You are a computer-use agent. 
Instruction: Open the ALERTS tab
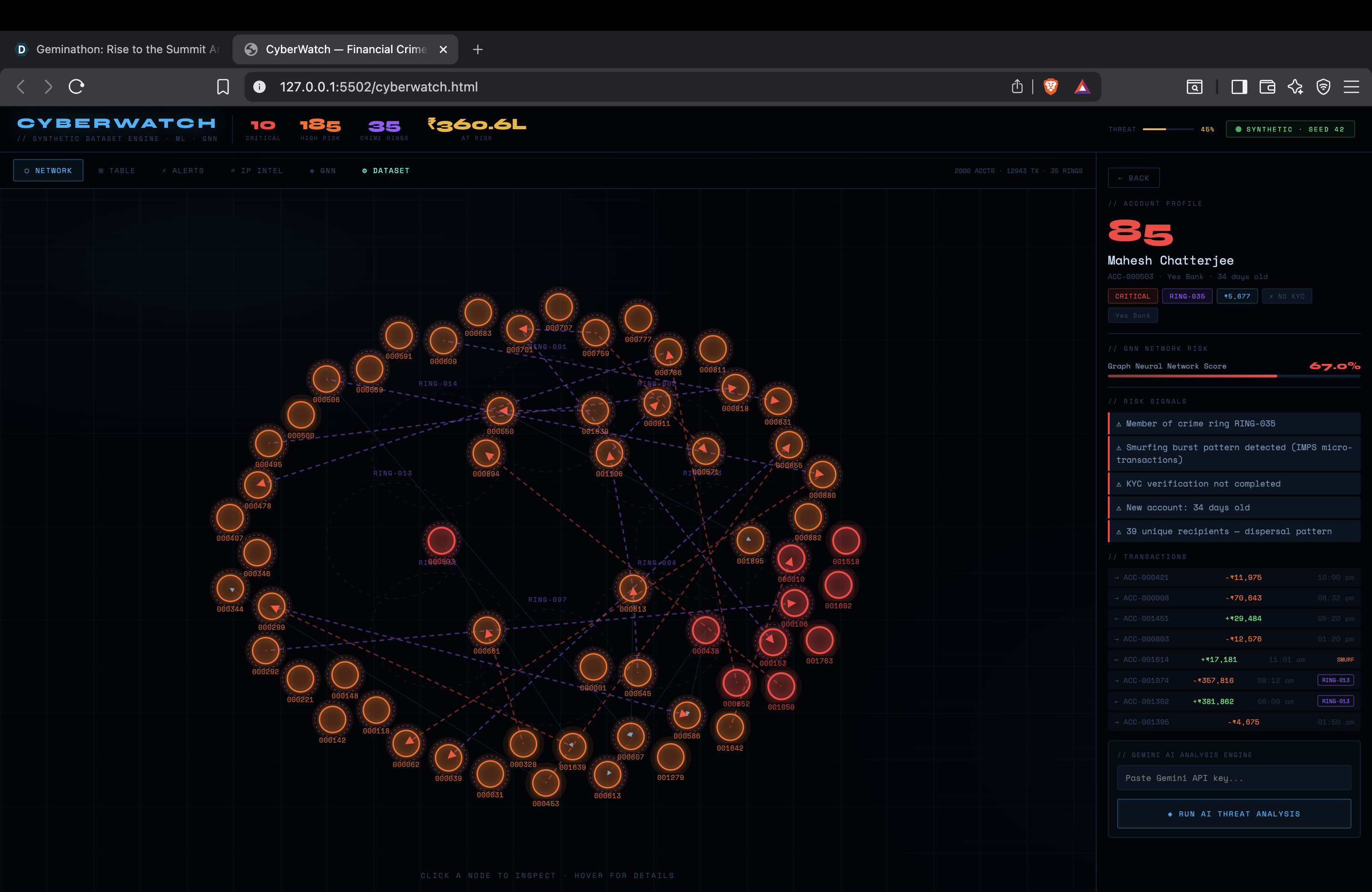coord(183,171)
